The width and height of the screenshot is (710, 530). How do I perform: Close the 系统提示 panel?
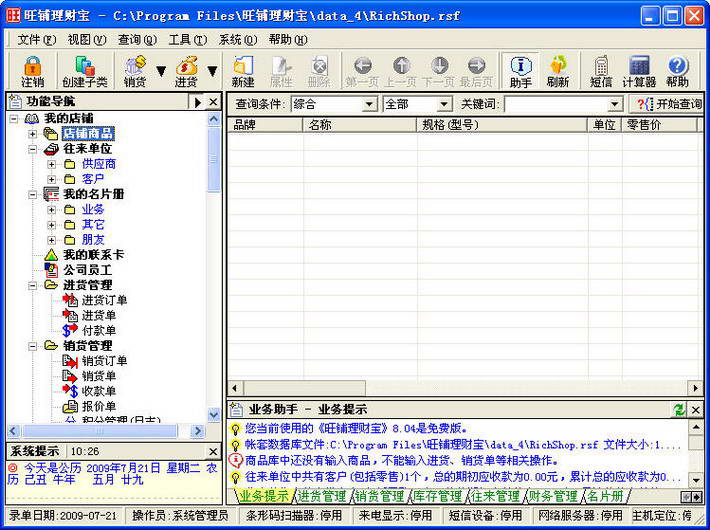tap(213, 451)
